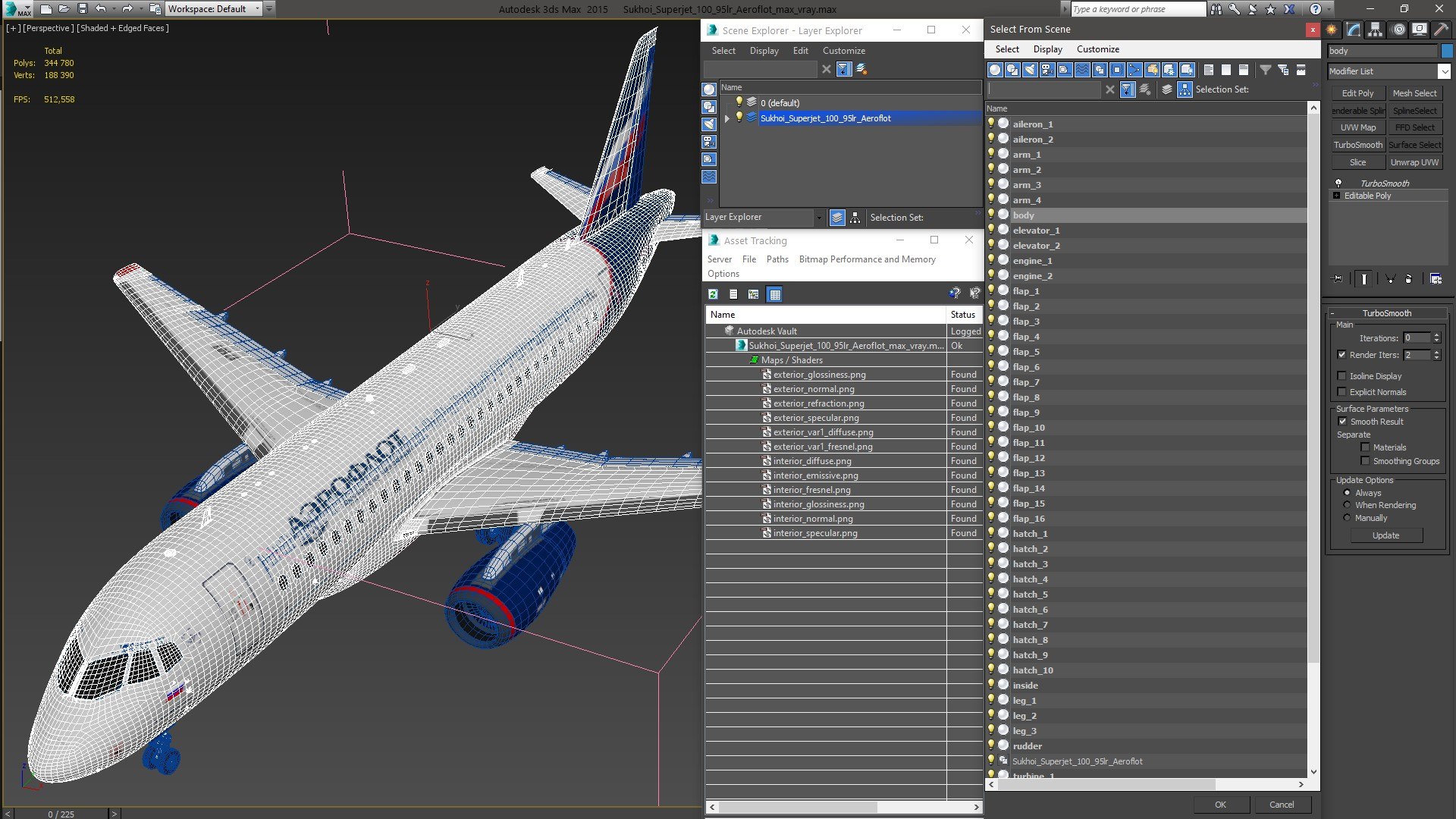1456x819 pixels.
Task: Click Cancel in Select From Scene dialog
Action: (x=1282, y=805)
